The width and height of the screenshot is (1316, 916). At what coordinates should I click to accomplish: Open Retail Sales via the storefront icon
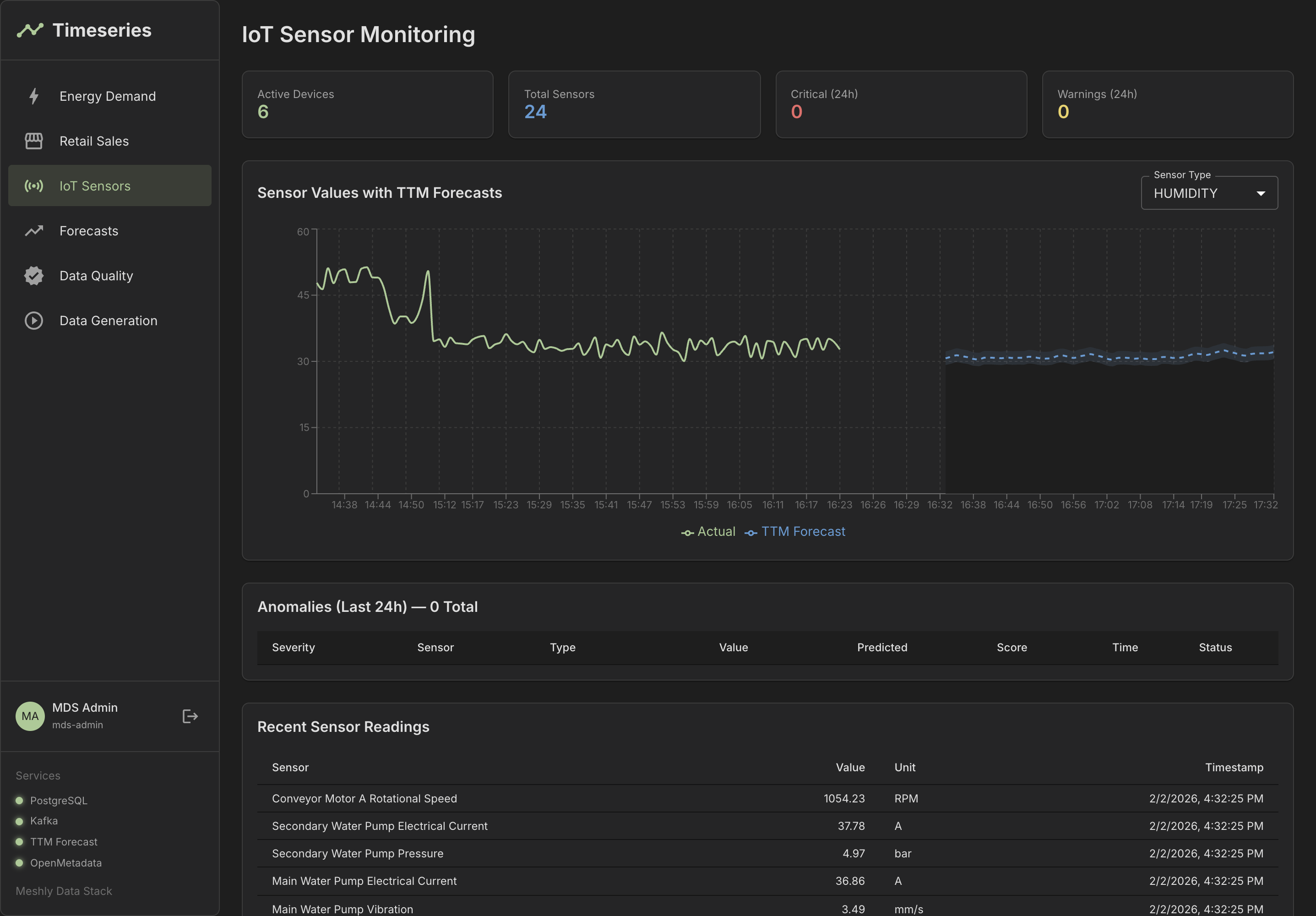[x=34, y=141]
